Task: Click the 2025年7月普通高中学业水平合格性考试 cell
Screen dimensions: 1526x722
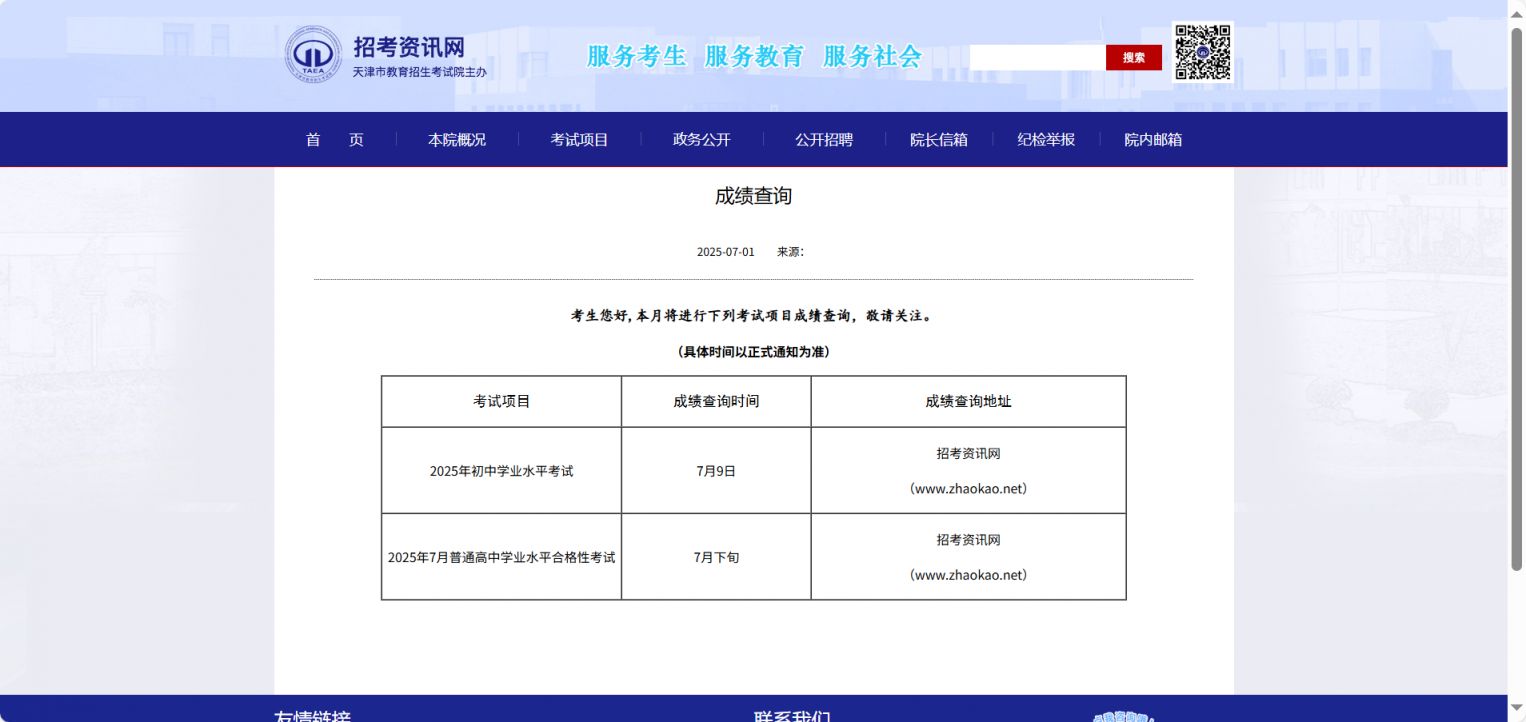Action: point(502,557)
